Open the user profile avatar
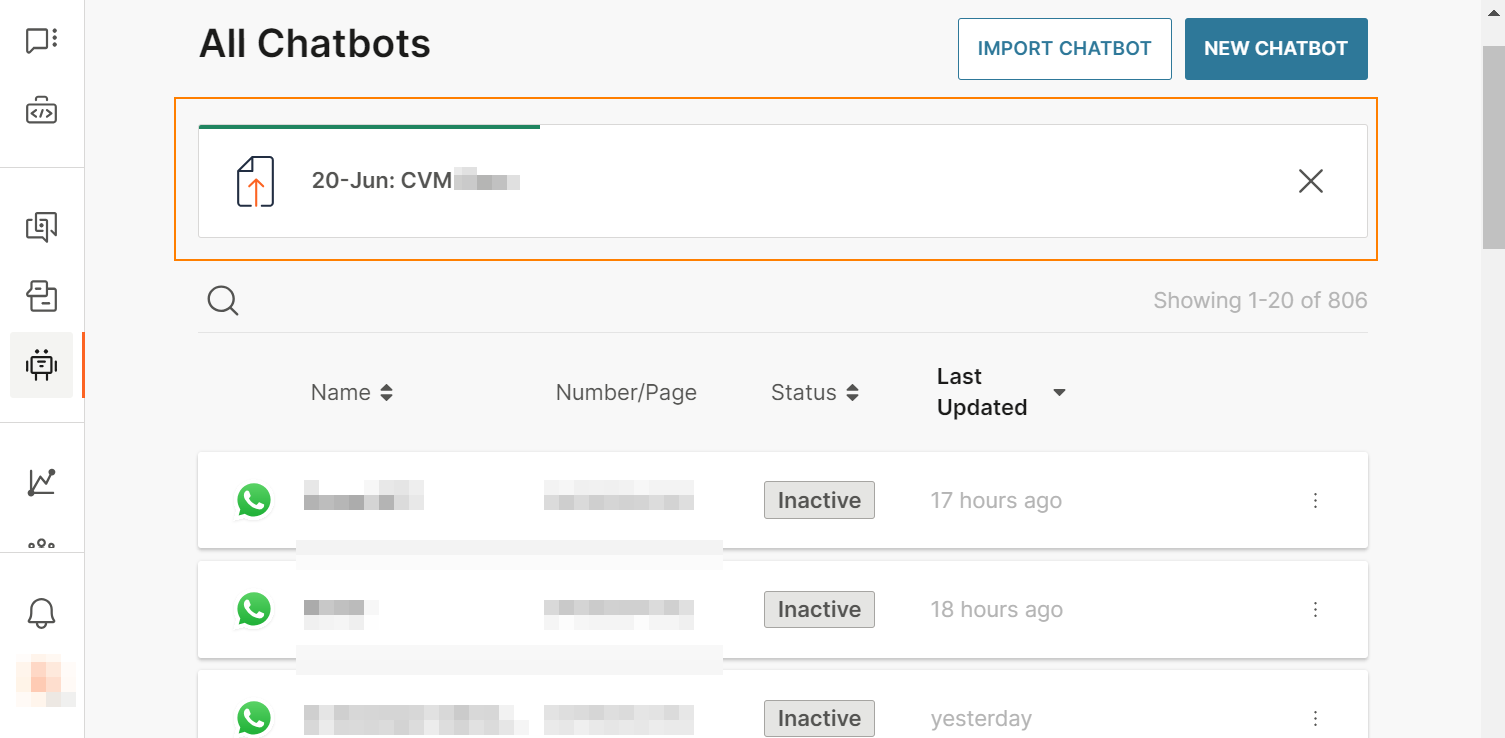1505x738 pixels. click(45, 681)
